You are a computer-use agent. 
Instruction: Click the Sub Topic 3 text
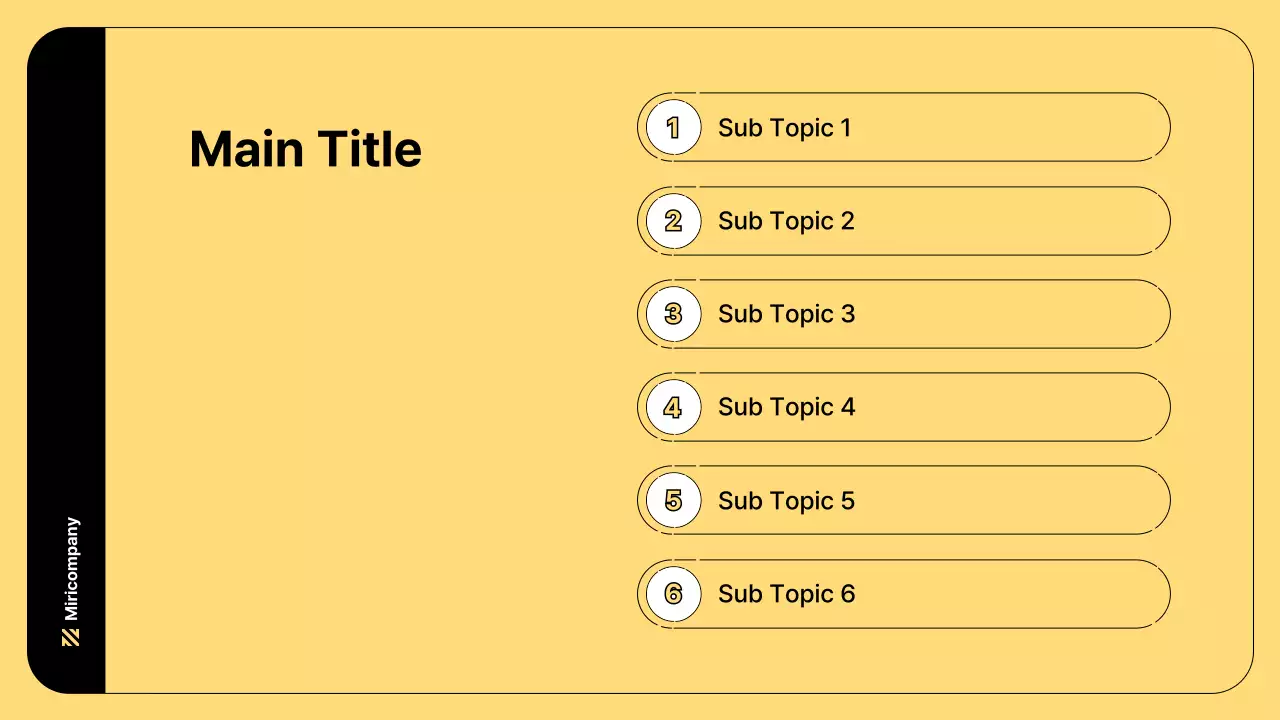click(x=786, y=314)
